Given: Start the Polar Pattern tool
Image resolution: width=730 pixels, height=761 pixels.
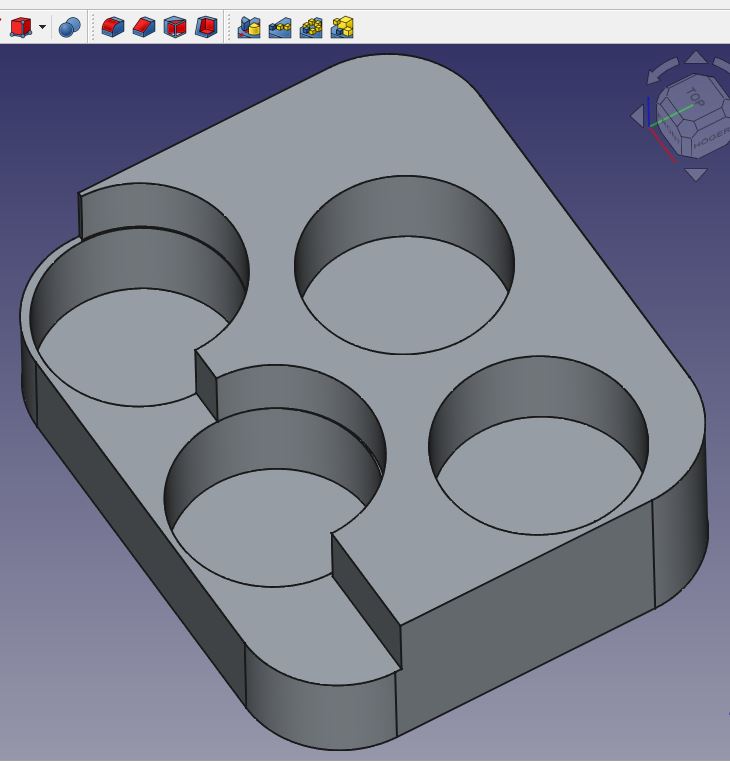Looking at the screenshot, I should pos(311,27).
